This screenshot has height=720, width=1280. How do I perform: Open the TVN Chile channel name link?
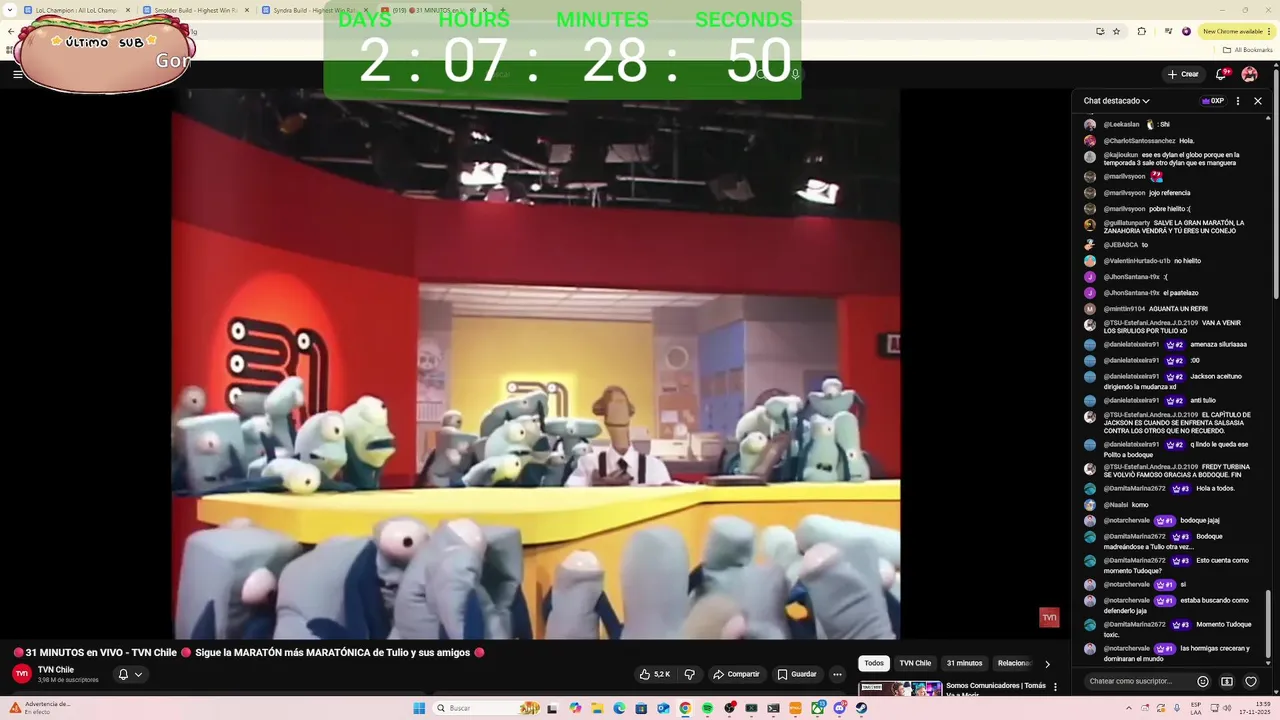56,670
